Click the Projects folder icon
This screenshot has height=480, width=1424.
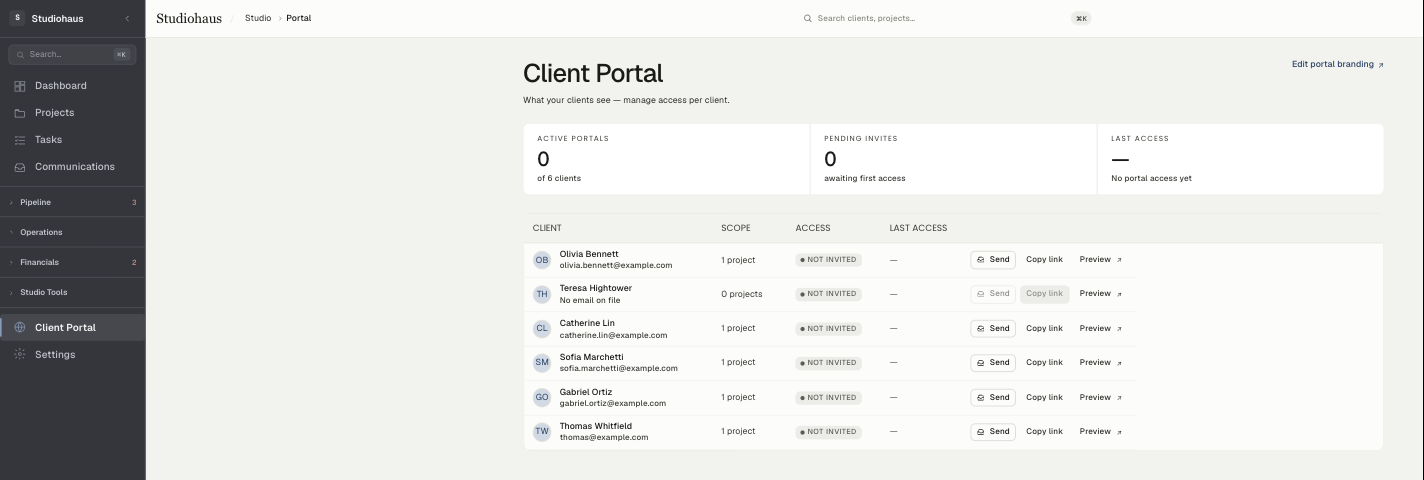point(20,113)
